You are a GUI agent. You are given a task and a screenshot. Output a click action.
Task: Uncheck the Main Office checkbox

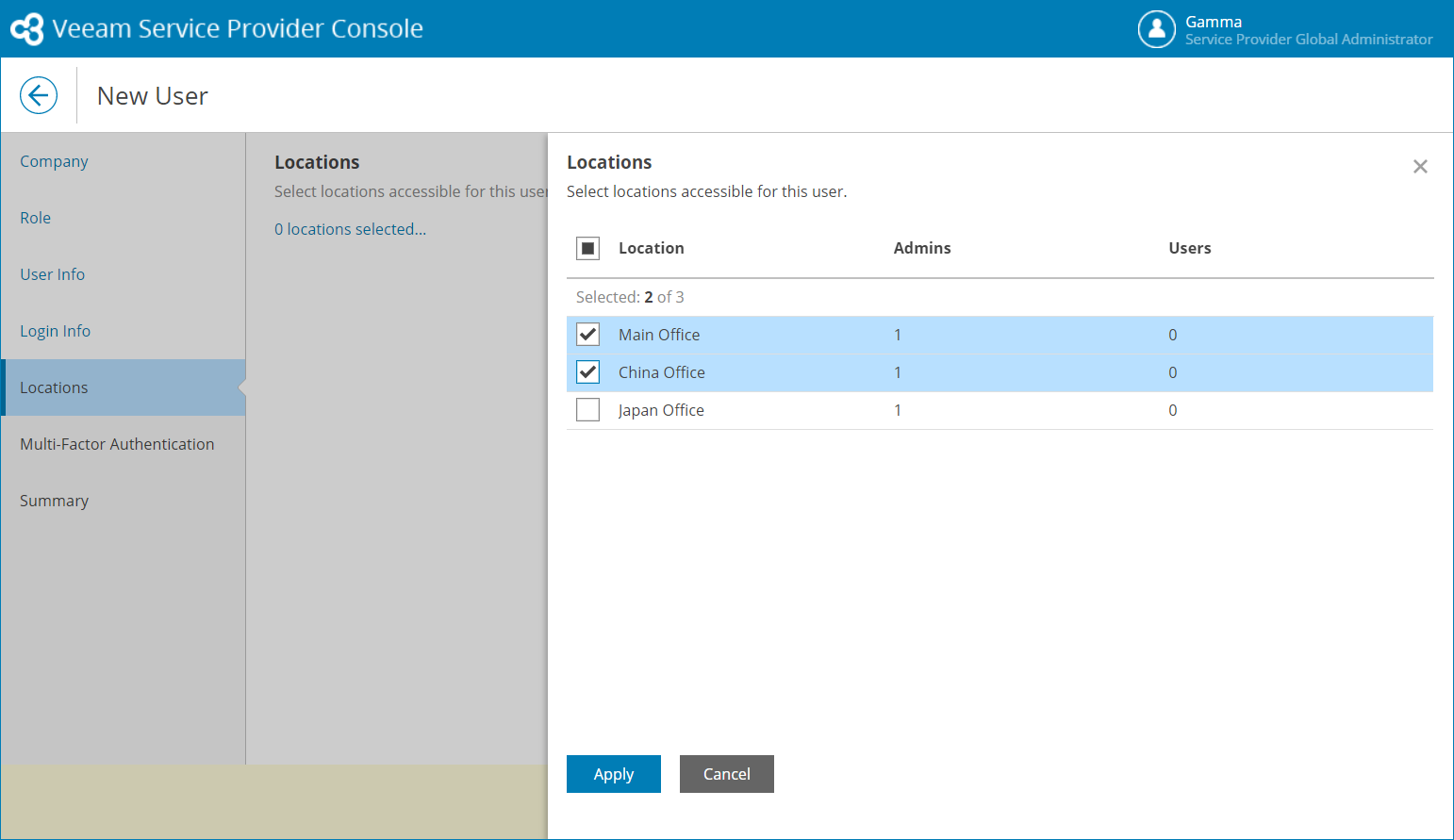click(587, 335)
